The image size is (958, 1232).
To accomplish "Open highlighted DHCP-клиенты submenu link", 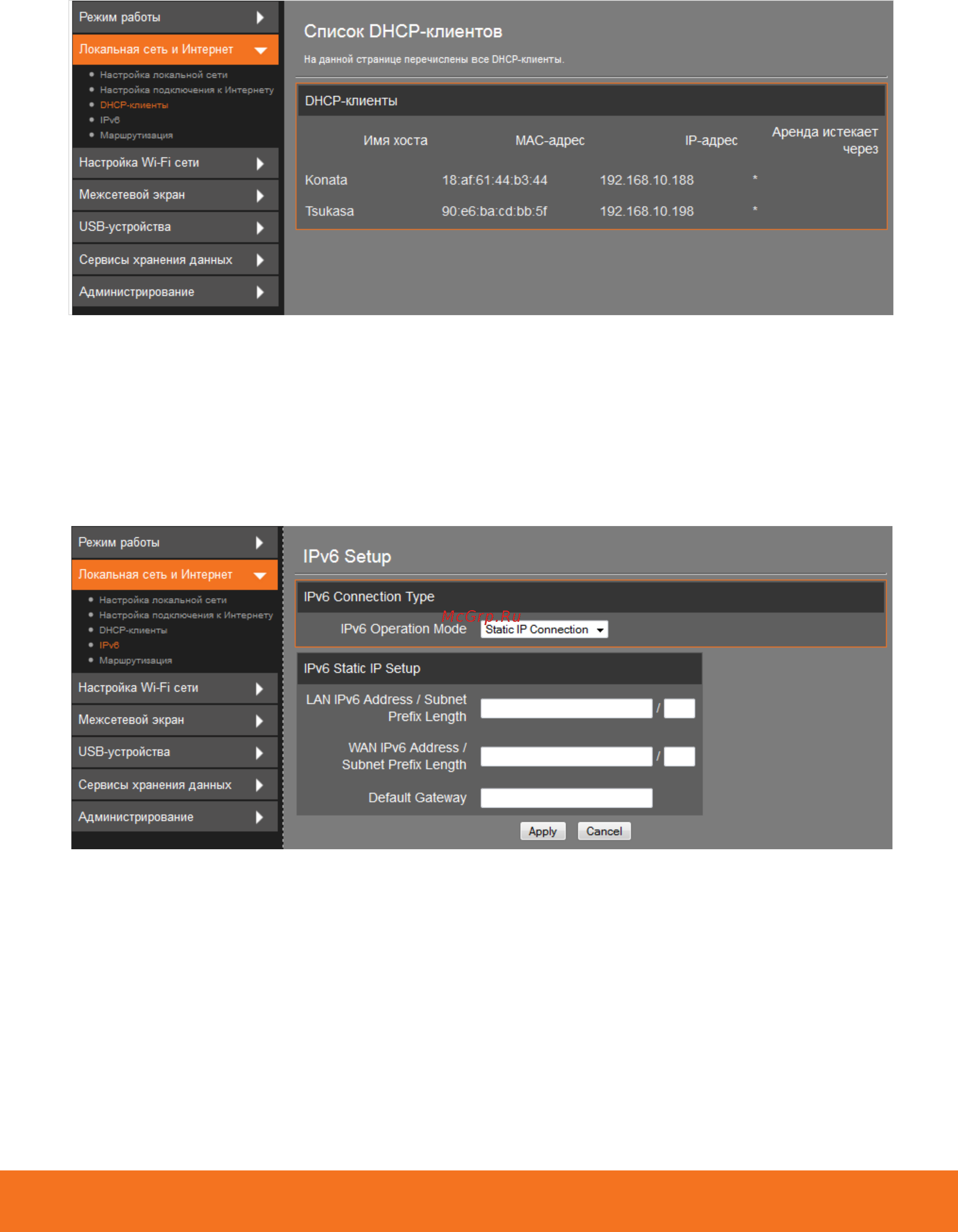I will [x=134, y=105].
